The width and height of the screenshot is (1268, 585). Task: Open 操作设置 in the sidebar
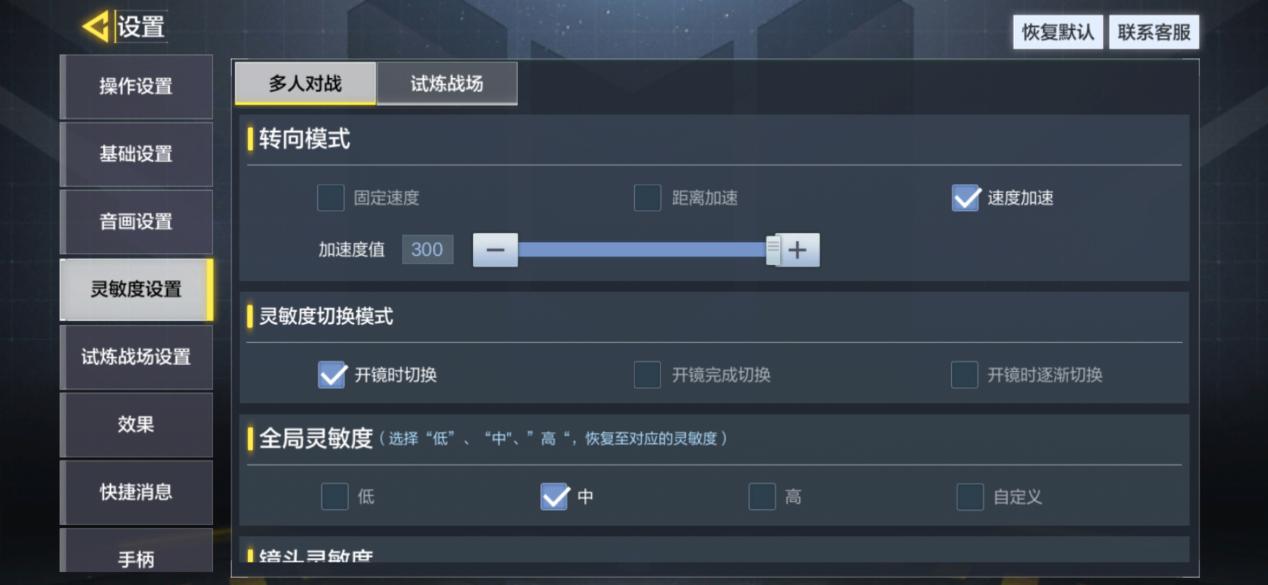136,87
